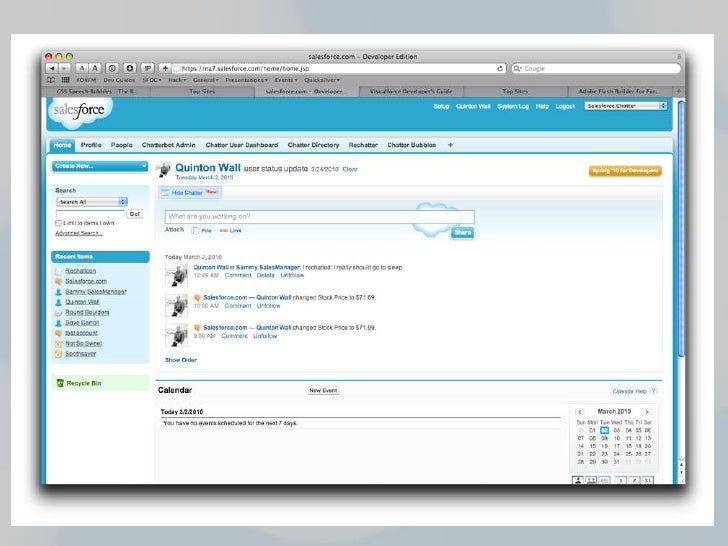This screenshot has width=728, height=546.
Task: Click the File attachment icon
Action: tap(195, 231)
